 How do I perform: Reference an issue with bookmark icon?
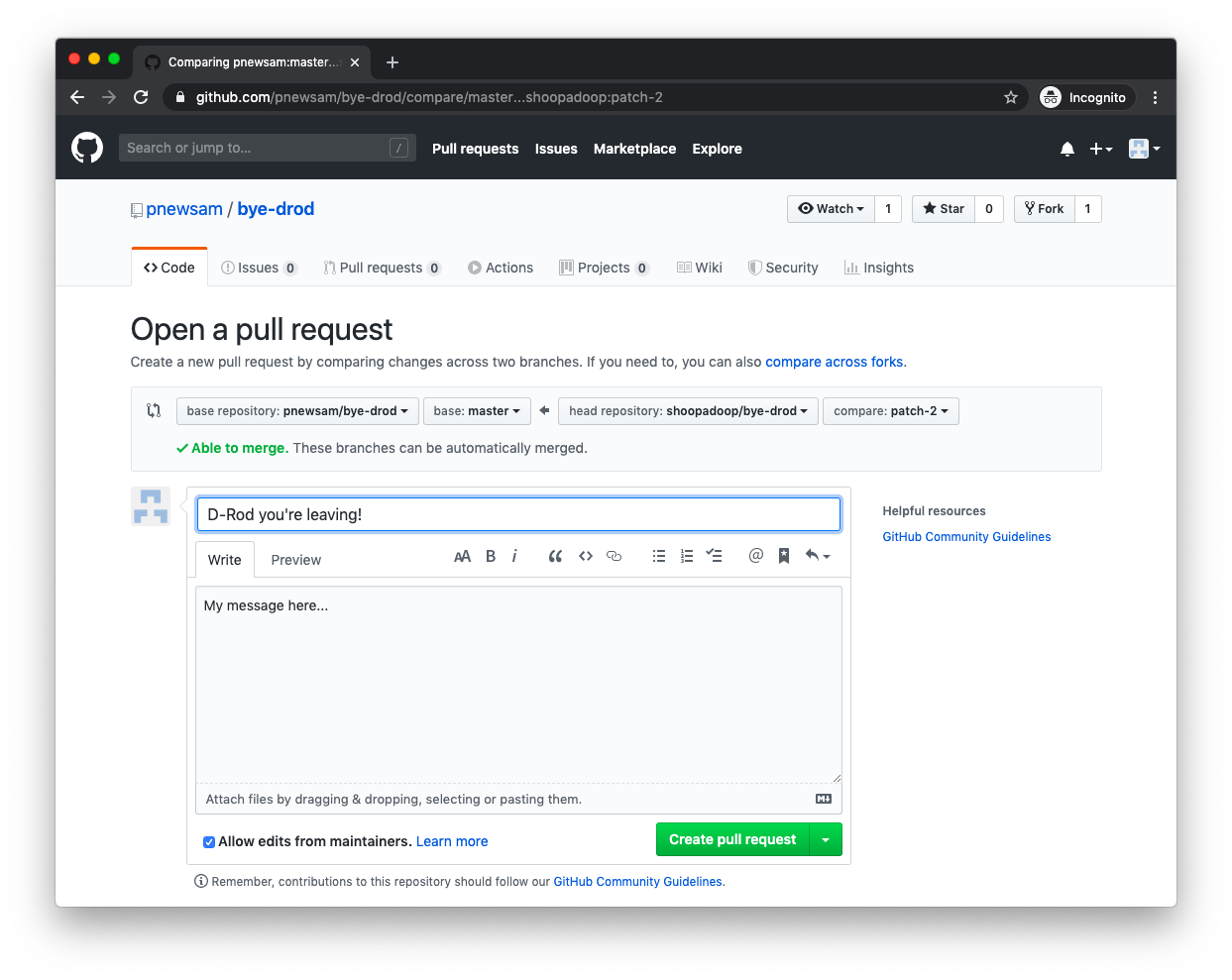coord(784,556)
